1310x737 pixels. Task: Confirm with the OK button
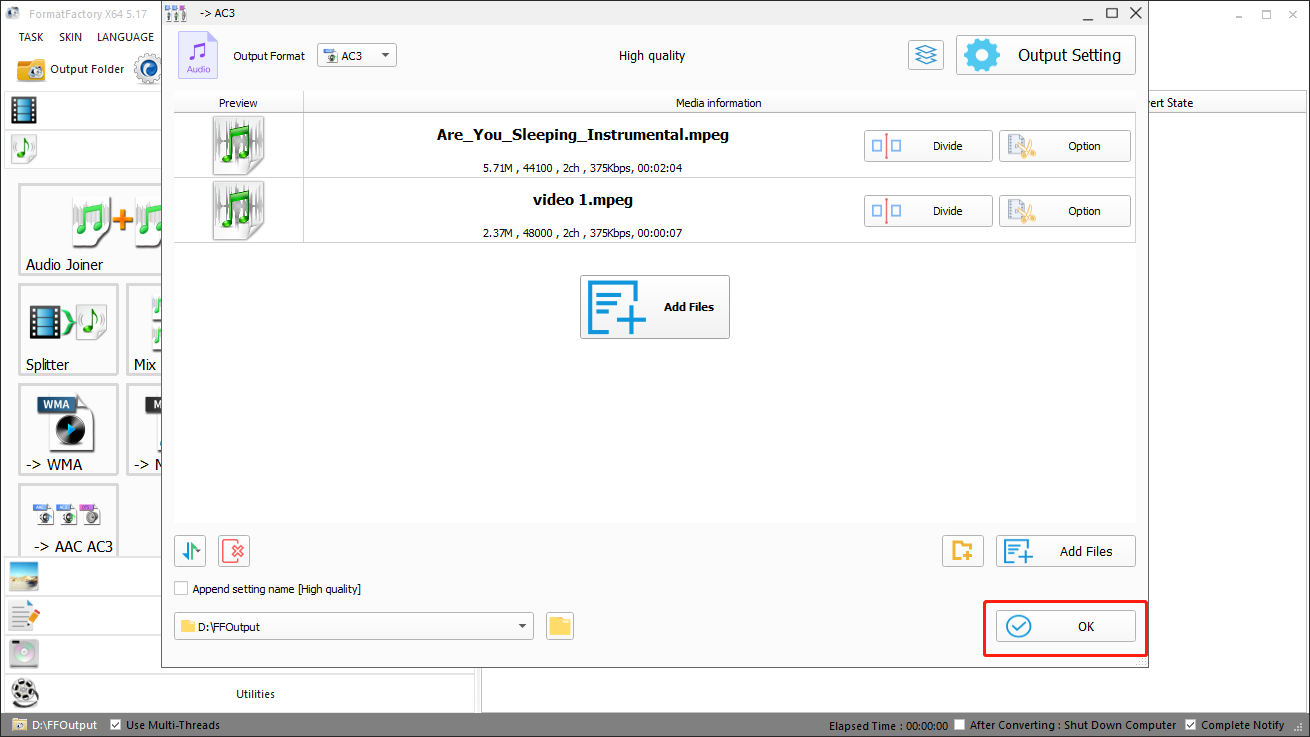(1066, 627)
